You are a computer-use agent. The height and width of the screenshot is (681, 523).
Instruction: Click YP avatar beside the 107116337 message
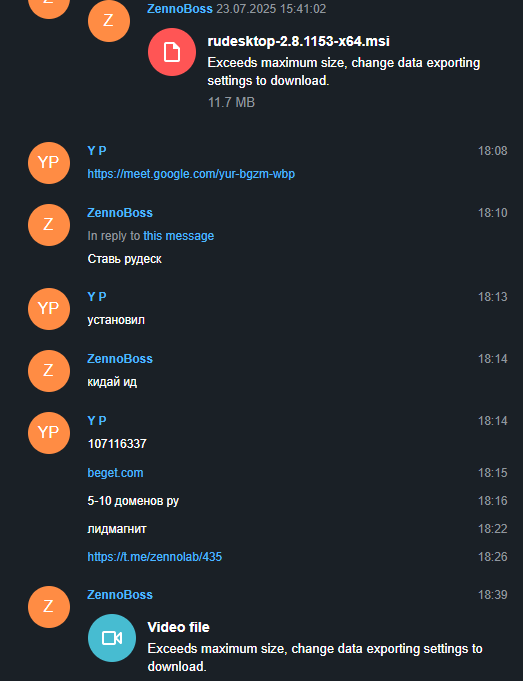pos(49,433)
